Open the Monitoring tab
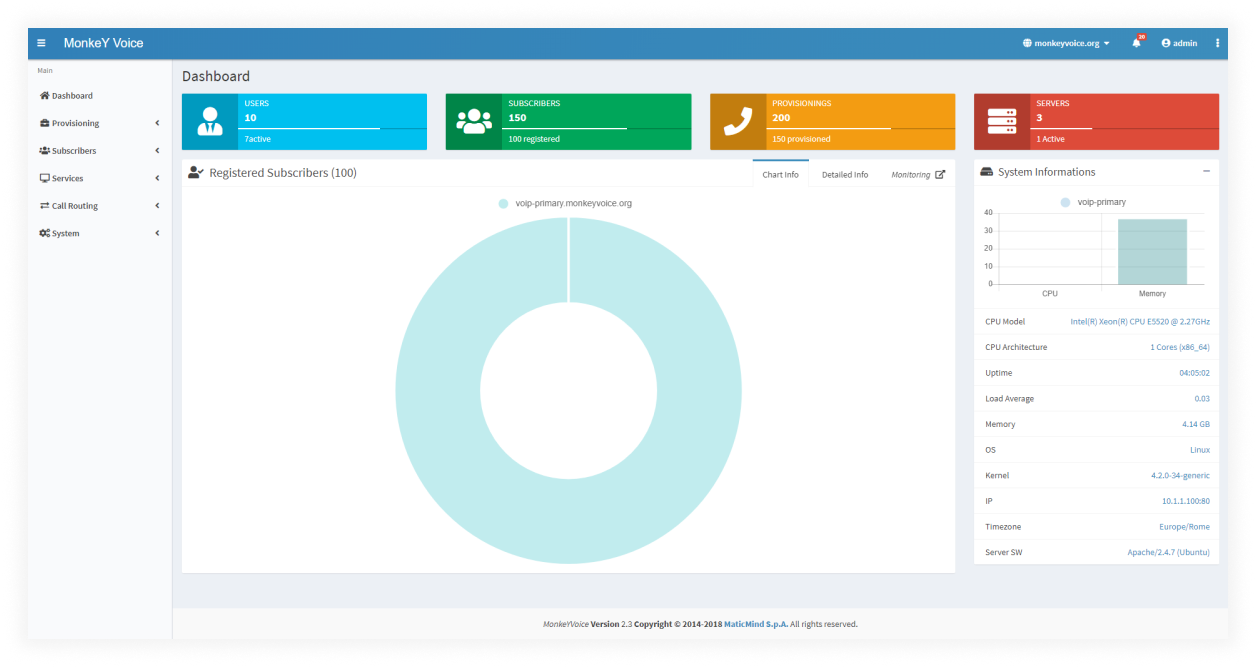Image resolution: width=1256 pixels, height=667 pixels. point(918,174)
